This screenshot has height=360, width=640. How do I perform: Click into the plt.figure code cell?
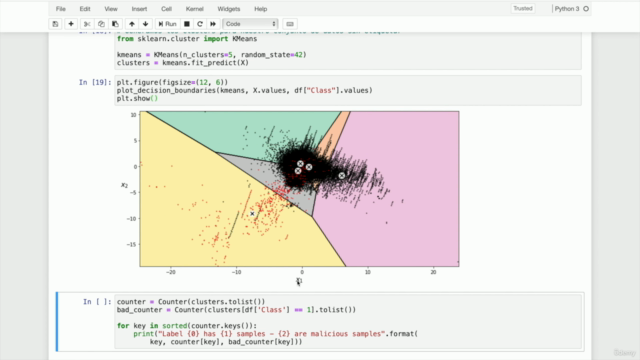[x=348, y=91]
